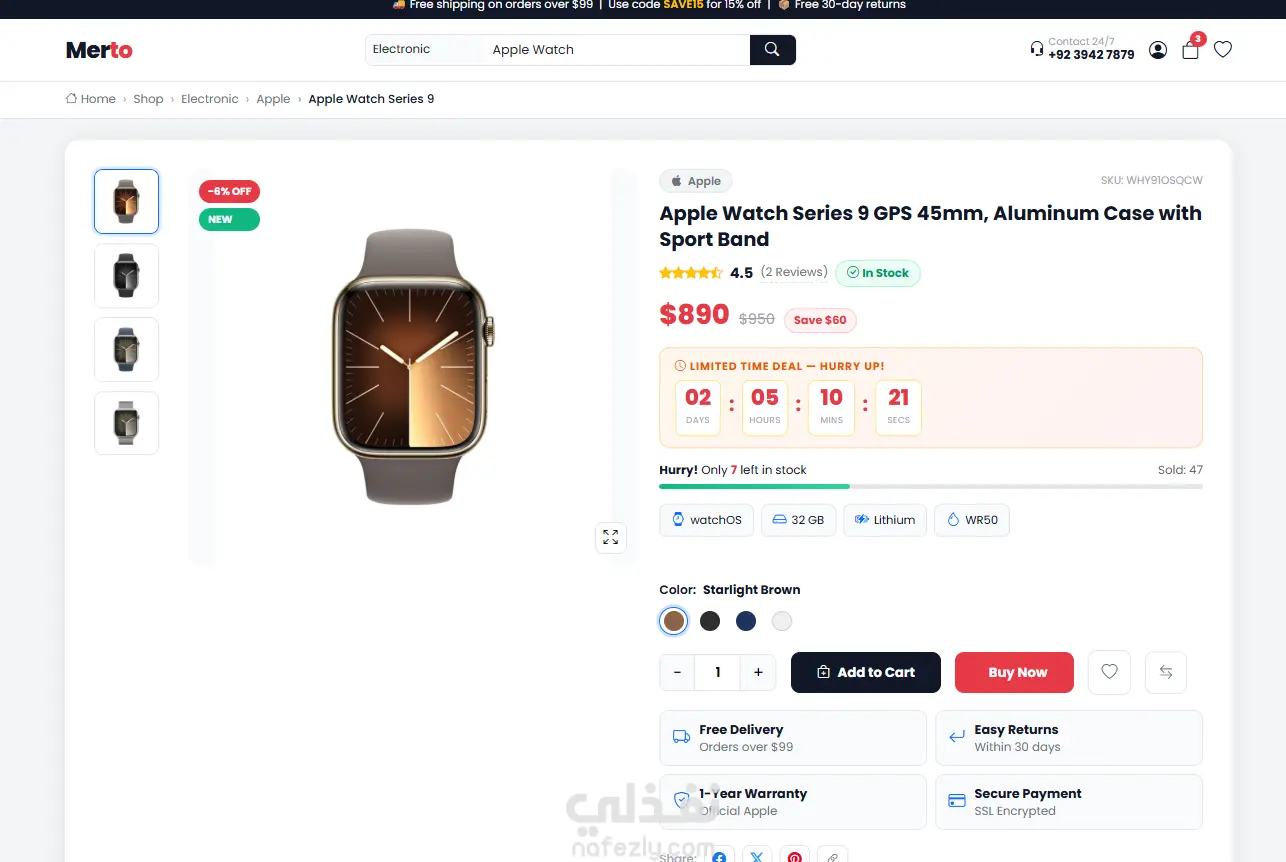Click the Apple Watch search field
Image resolution: width=1286 pixels, height=862 pixels.
coord(615,50)
